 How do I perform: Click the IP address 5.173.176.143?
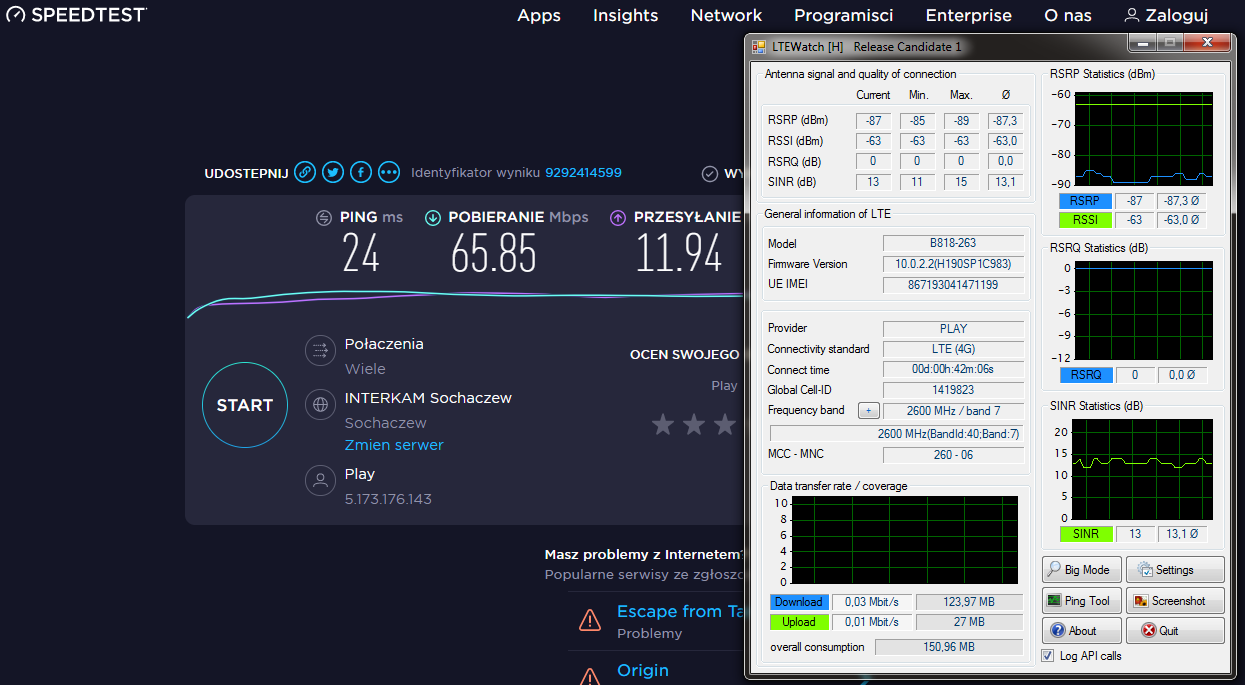point(388,498)
